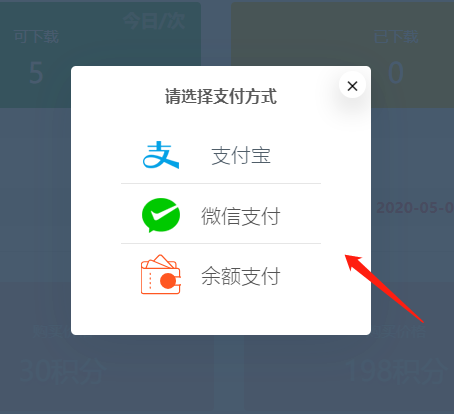Click the red arrow annotation
Screen dimensions: 454x414
coord(384,288)
